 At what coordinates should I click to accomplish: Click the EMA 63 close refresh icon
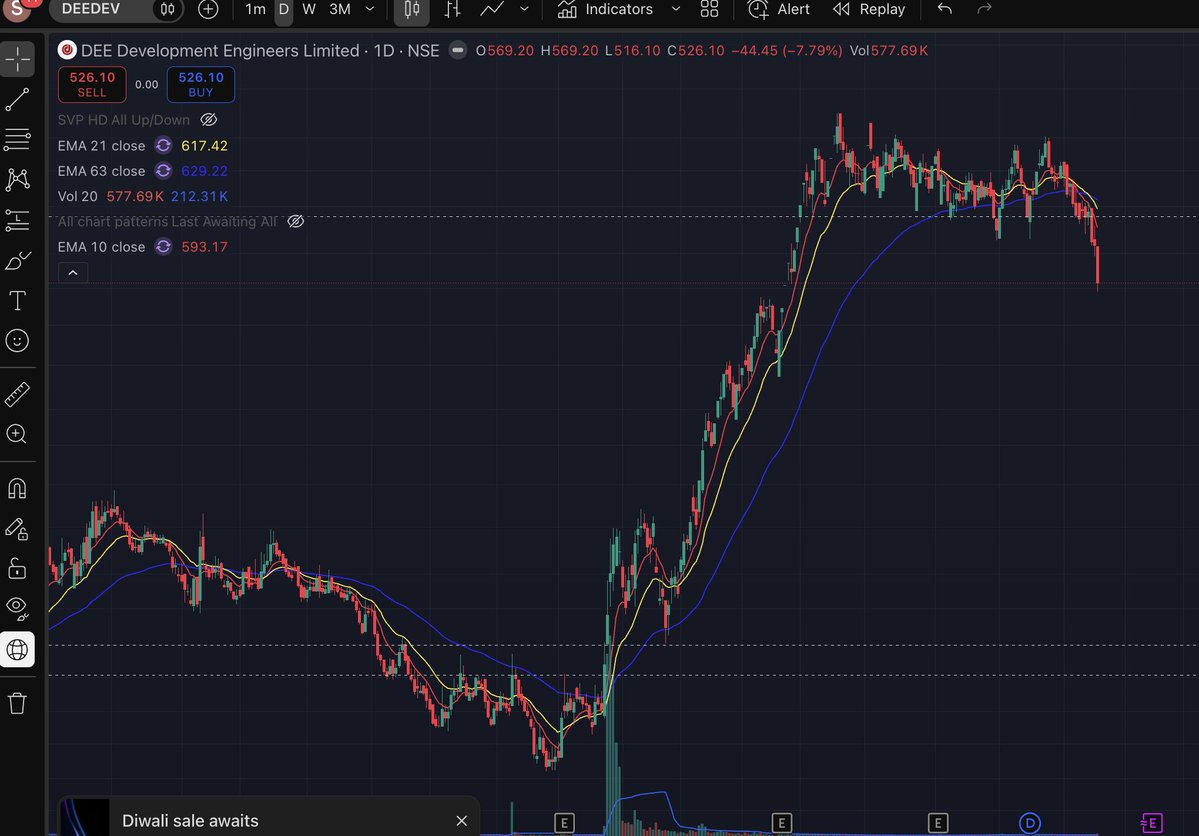pos(163,171)
